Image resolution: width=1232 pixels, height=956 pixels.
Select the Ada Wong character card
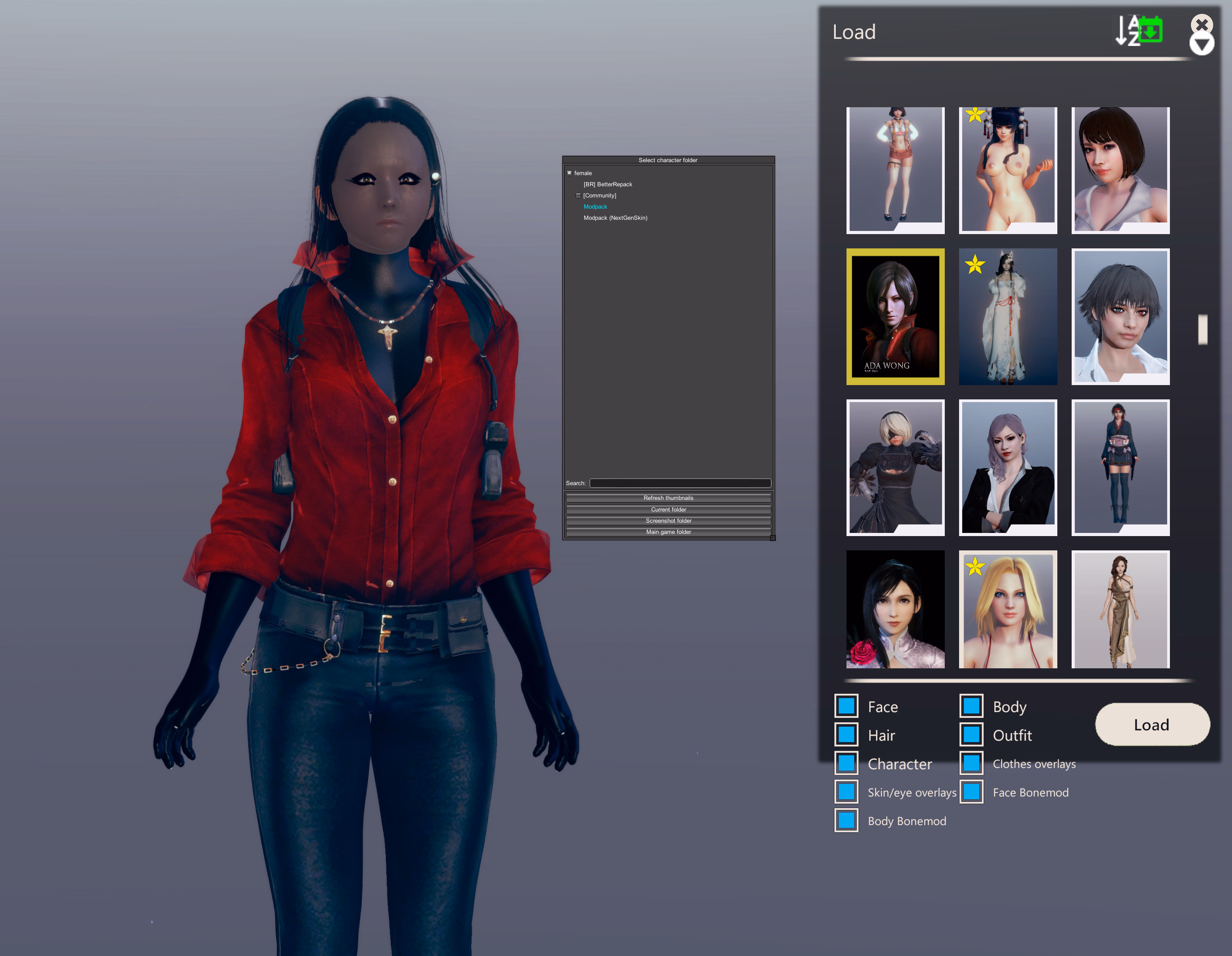coord(895,316)
